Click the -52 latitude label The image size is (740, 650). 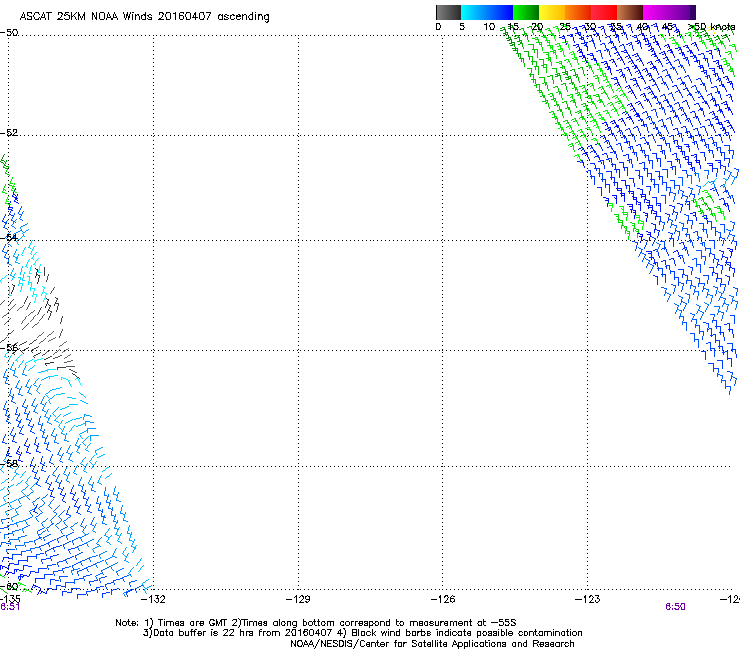tap(9, 133)
